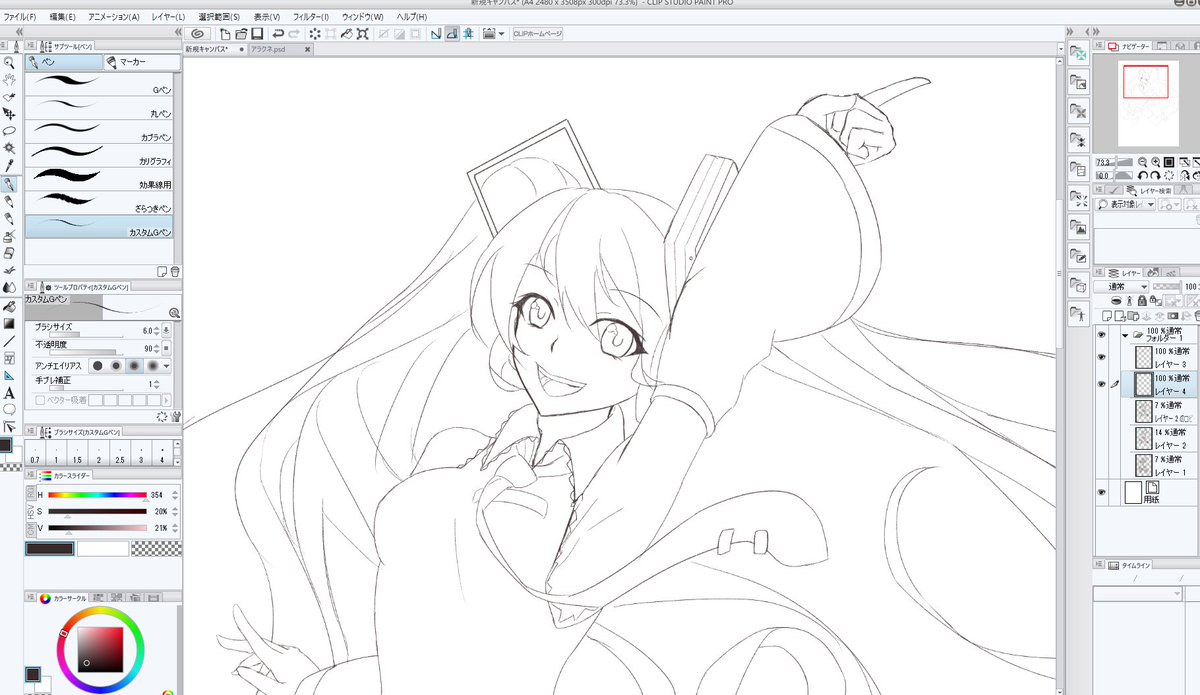Select the Eyedropper tool
The width and height of the screenshot is (1200, 695).
[x=9, y=165]
